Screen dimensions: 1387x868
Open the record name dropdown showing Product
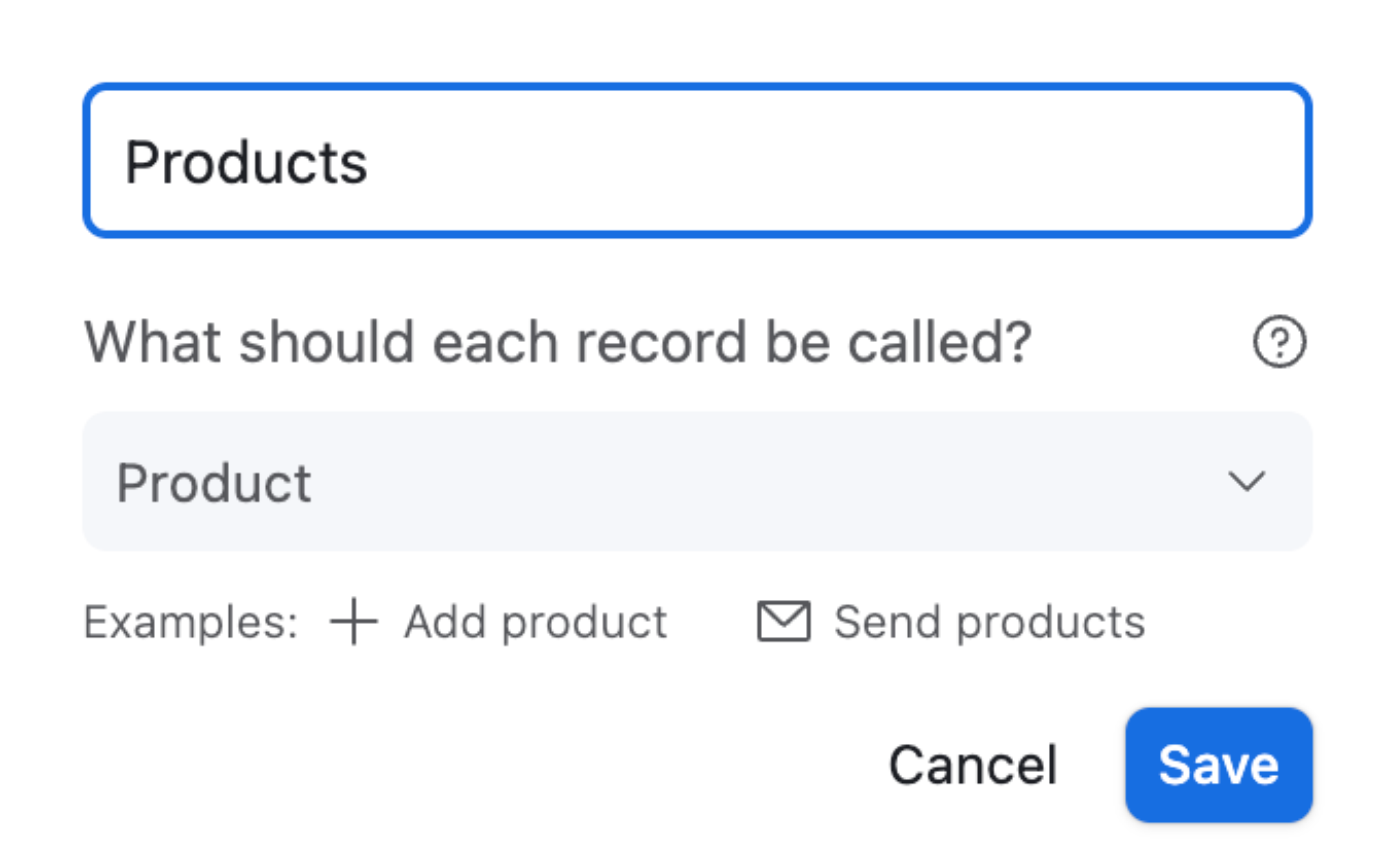(697, 481)
